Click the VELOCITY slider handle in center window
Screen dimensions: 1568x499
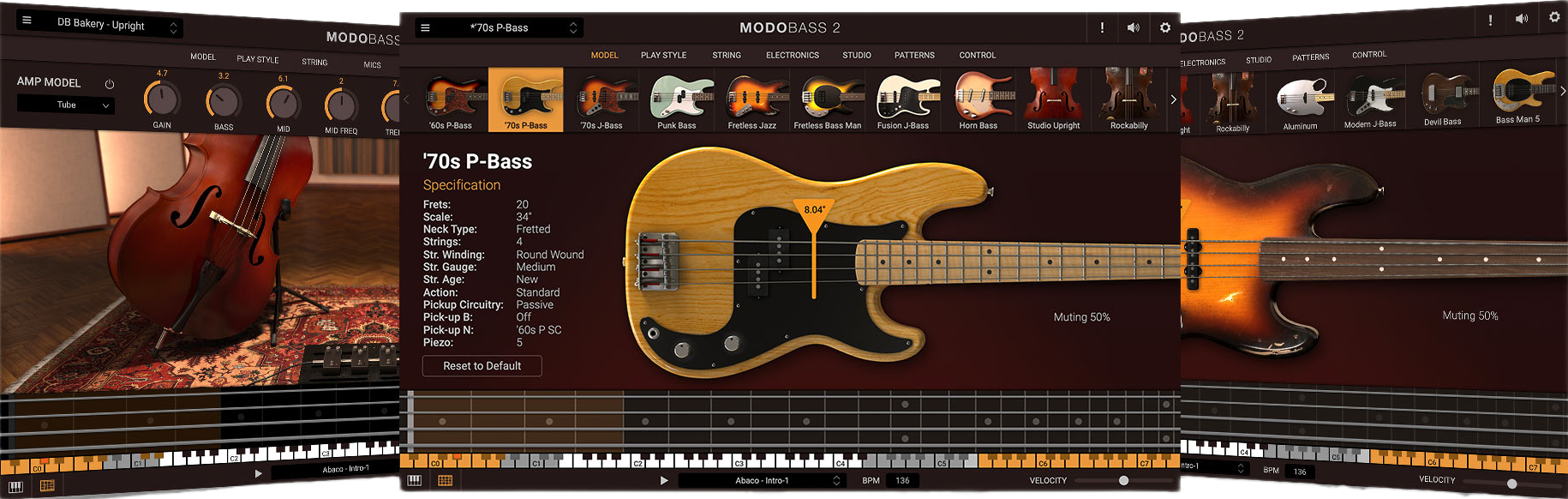tap(1123, 480)
